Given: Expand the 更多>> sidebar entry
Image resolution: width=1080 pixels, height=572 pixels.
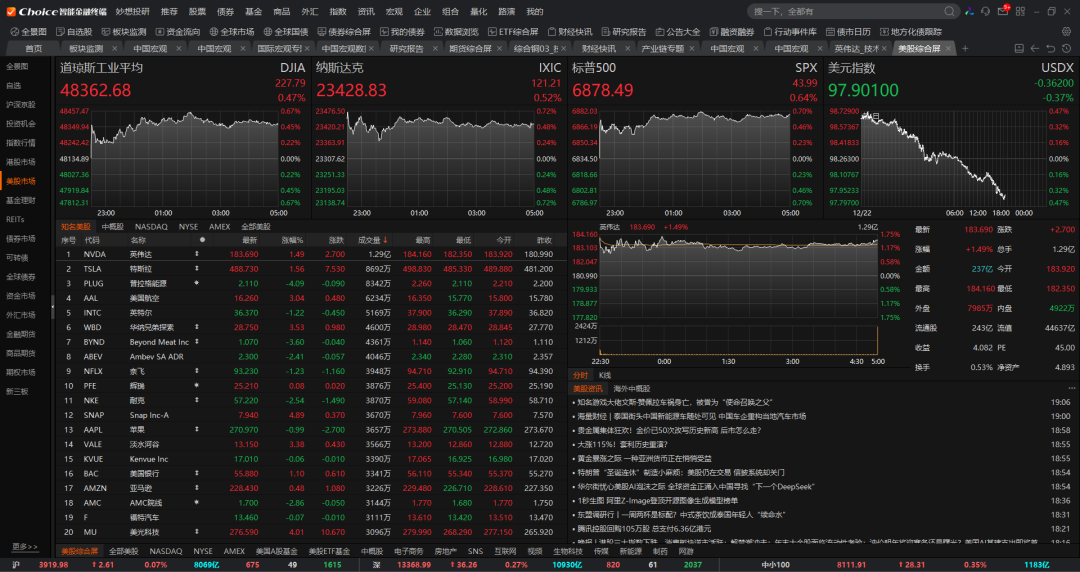Looking at the screenshot, I should pyautogui.click(x=25, y=547).
